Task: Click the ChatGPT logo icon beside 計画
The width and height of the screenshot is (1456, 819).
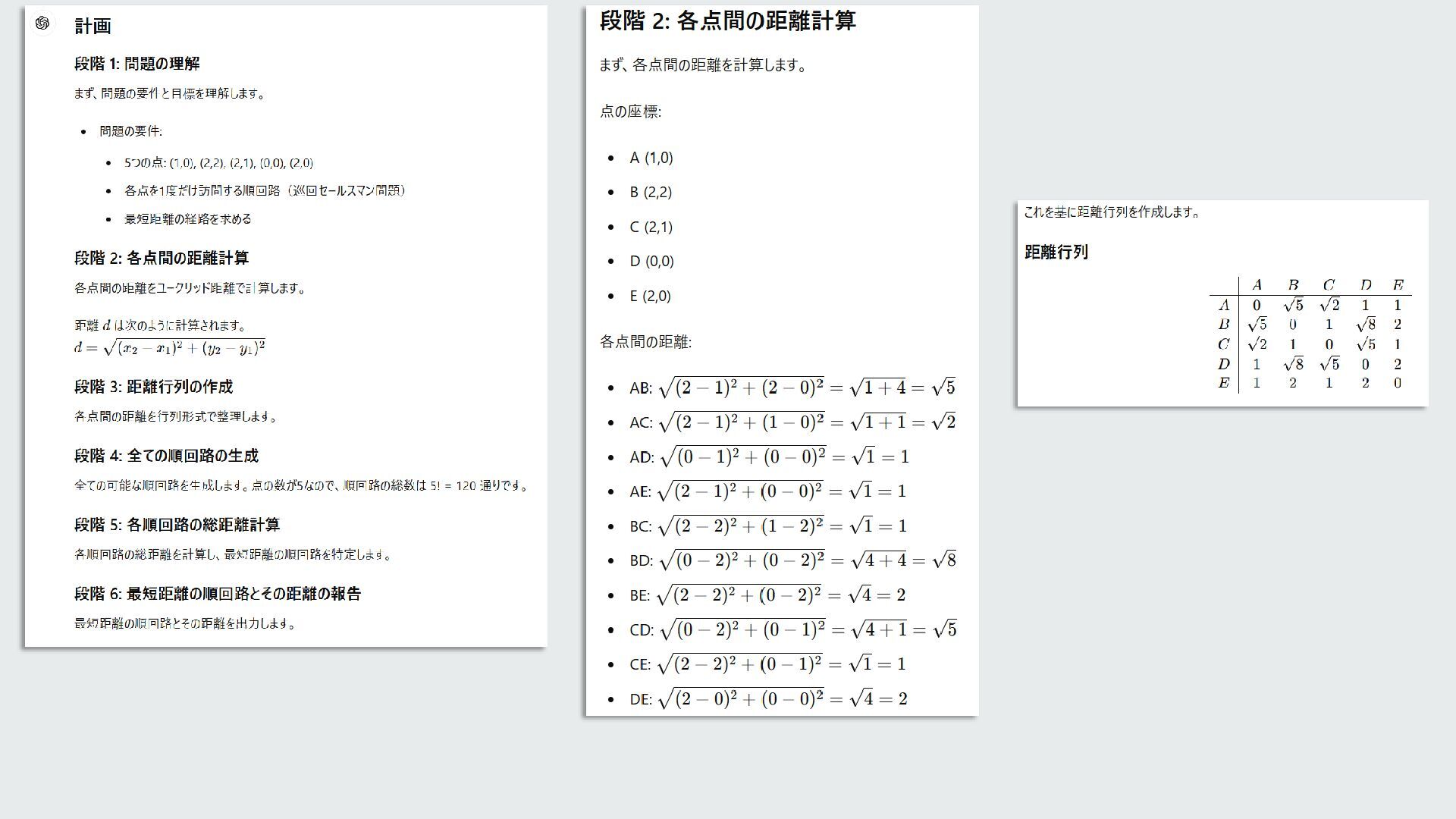Action: pos(42,24)
